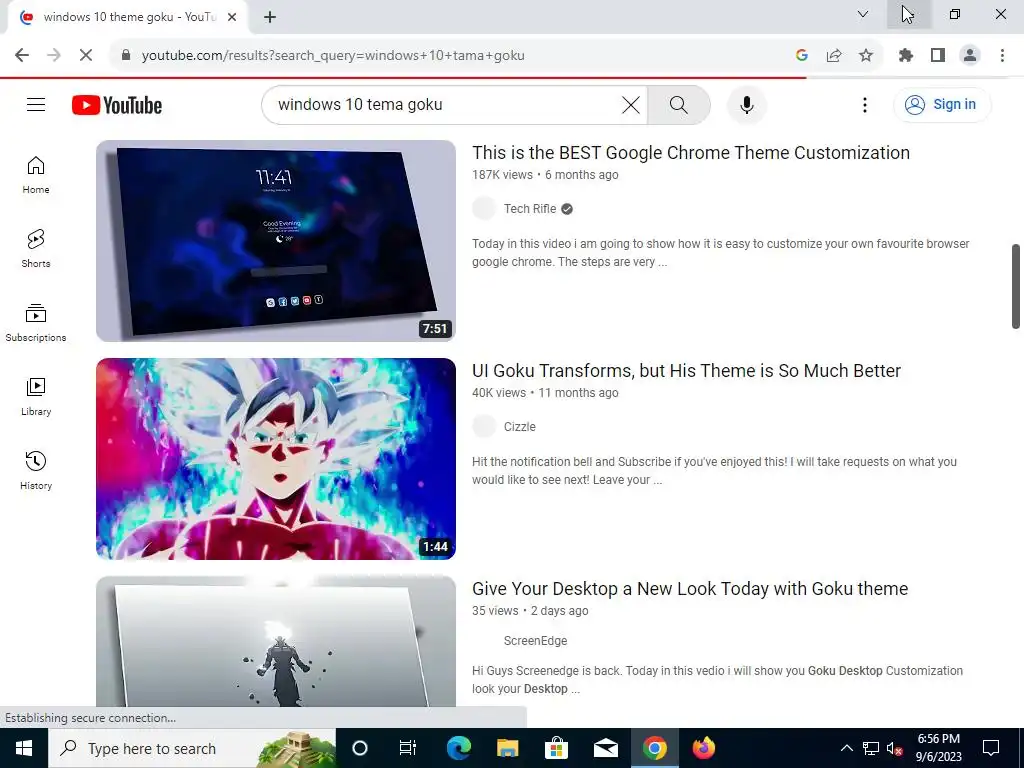Click the muted volume tray icon
This screenshot has height=768, width=1024.
click(x=895, y=748)
